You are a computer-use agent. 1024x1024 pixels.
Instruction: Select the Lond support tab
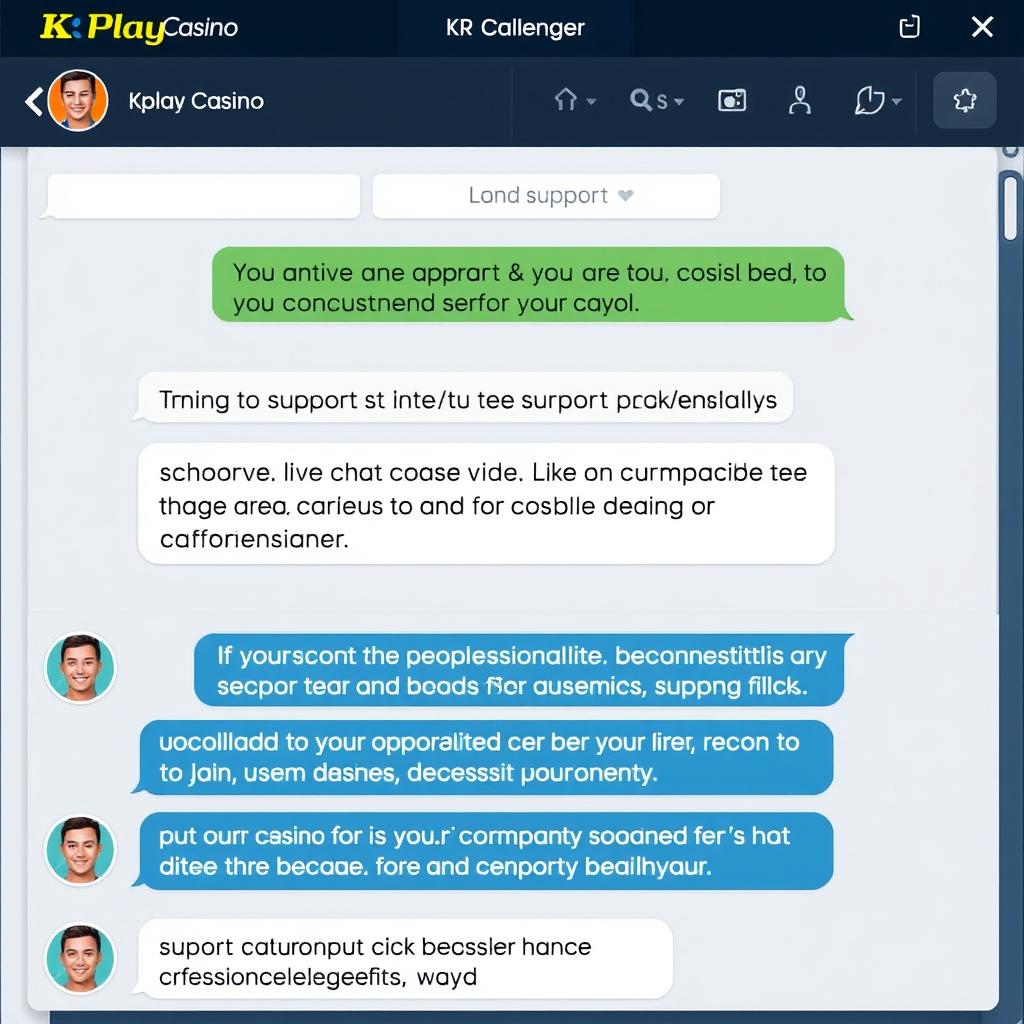click(546, 195)
